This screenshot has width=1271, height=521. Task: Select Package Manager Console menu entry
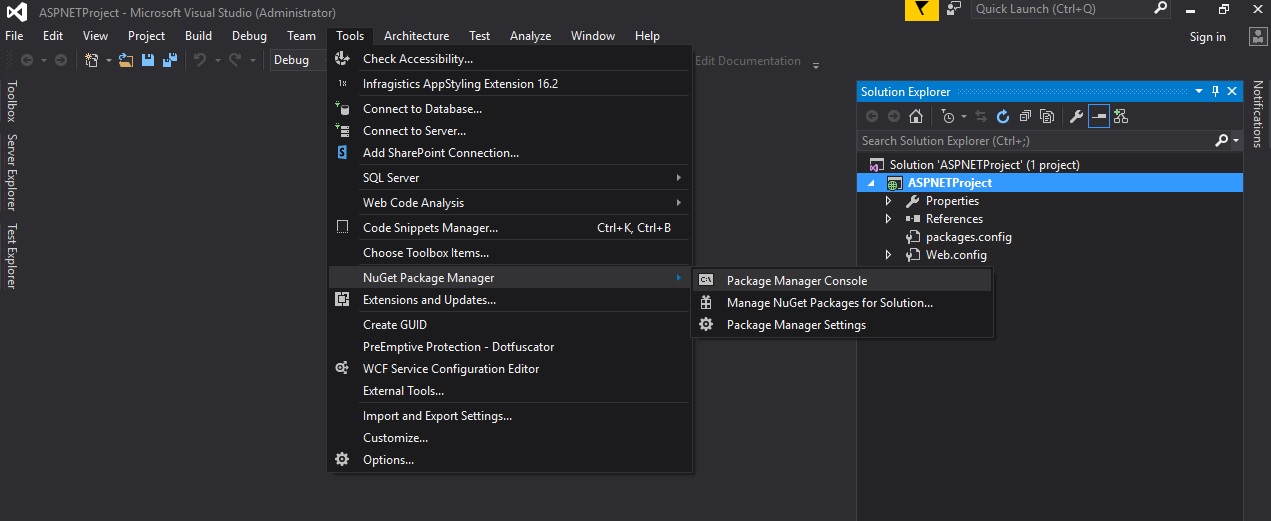[x=796, y=281]
